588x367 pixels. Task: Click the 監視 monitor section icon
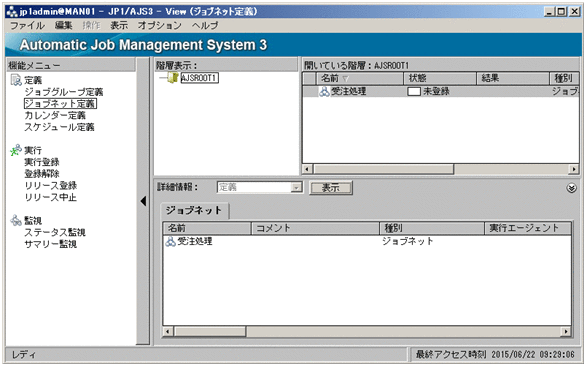pyautogui.click(x=16, y=220)
